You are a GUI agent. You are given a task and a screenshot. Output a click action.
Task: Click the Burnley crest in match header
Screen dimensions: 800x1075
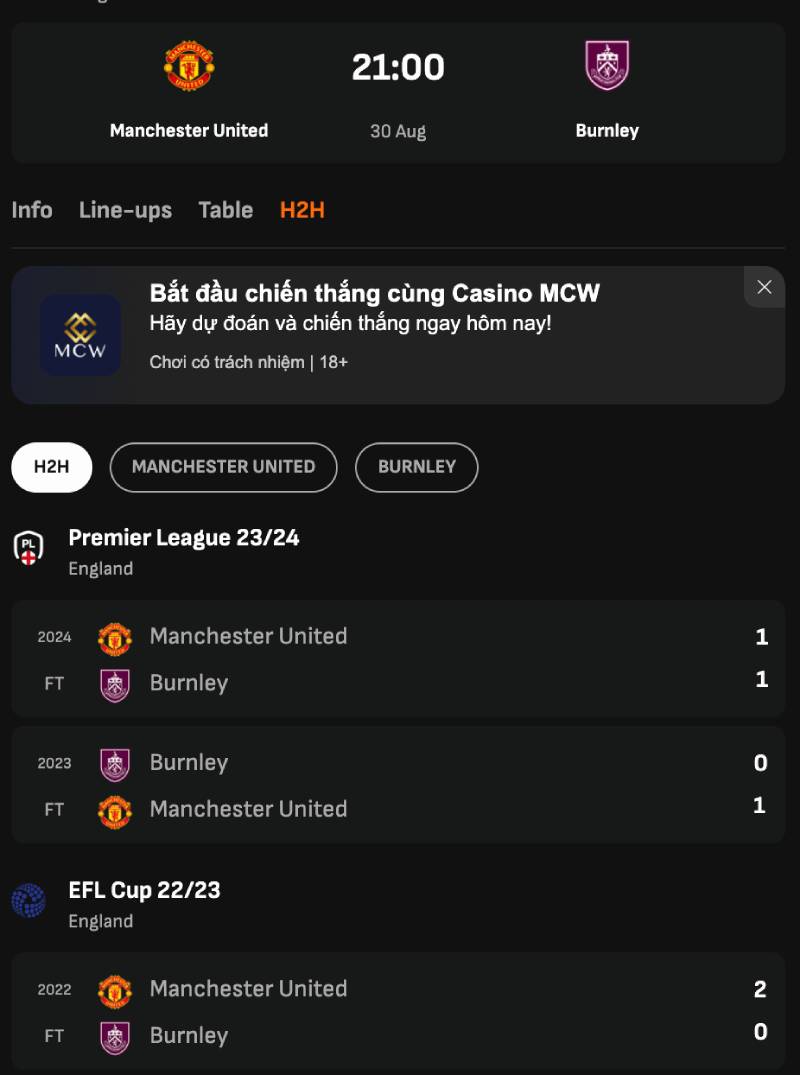coord(607,66)
